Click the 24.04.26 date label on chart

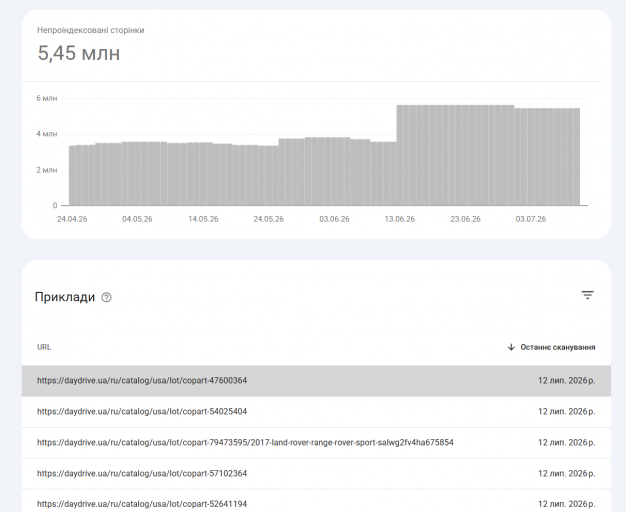click(x=72, y=219)
